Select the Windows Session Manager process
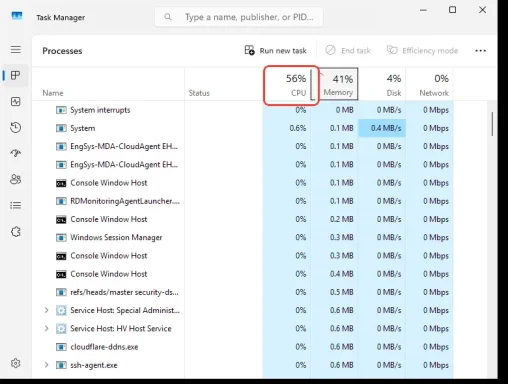508x384 pixels. (x=116, y=238)
